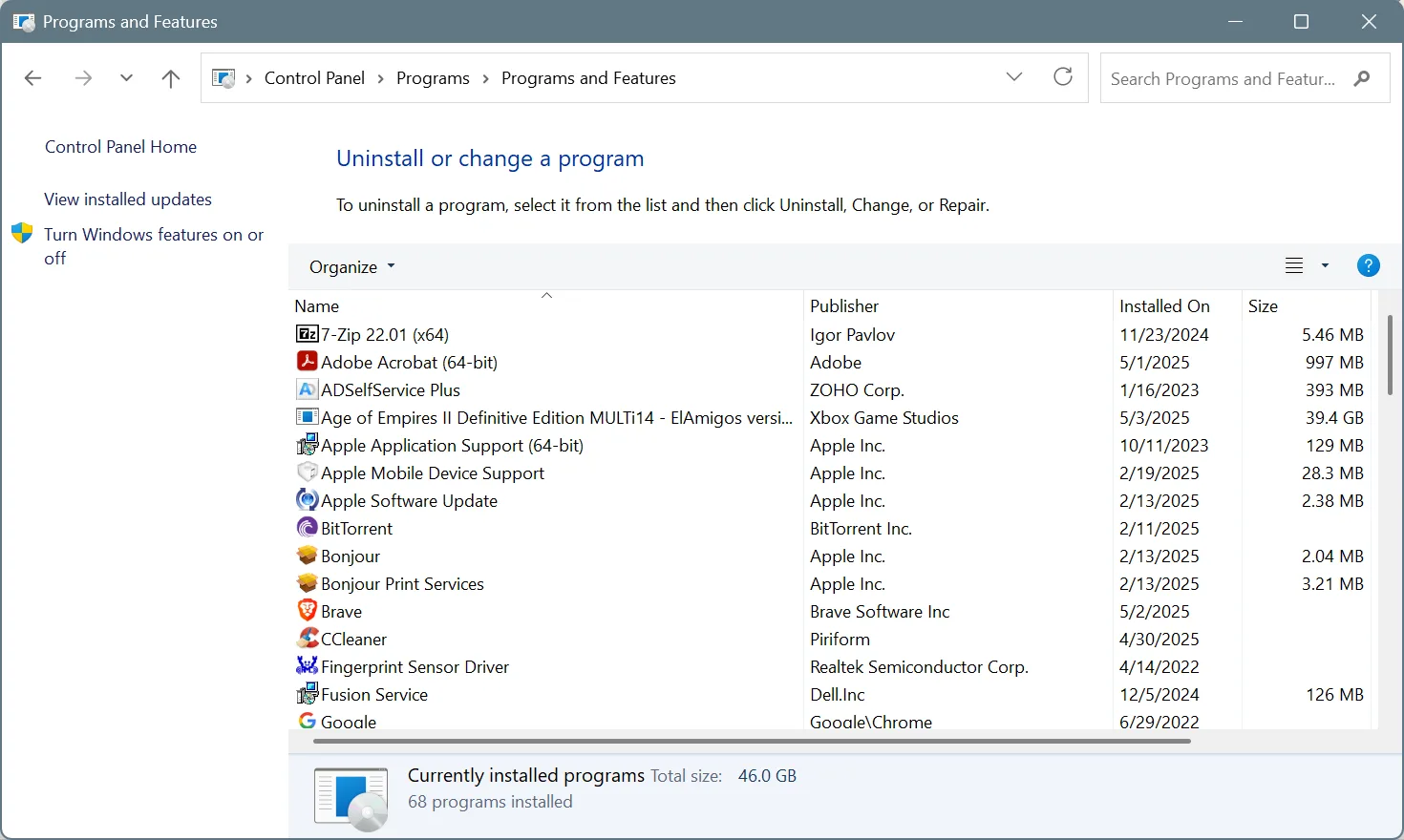Screen dimensions: 1404x840
Task: Click the 11/23/2024 install date
Action: click(1164, 334)
